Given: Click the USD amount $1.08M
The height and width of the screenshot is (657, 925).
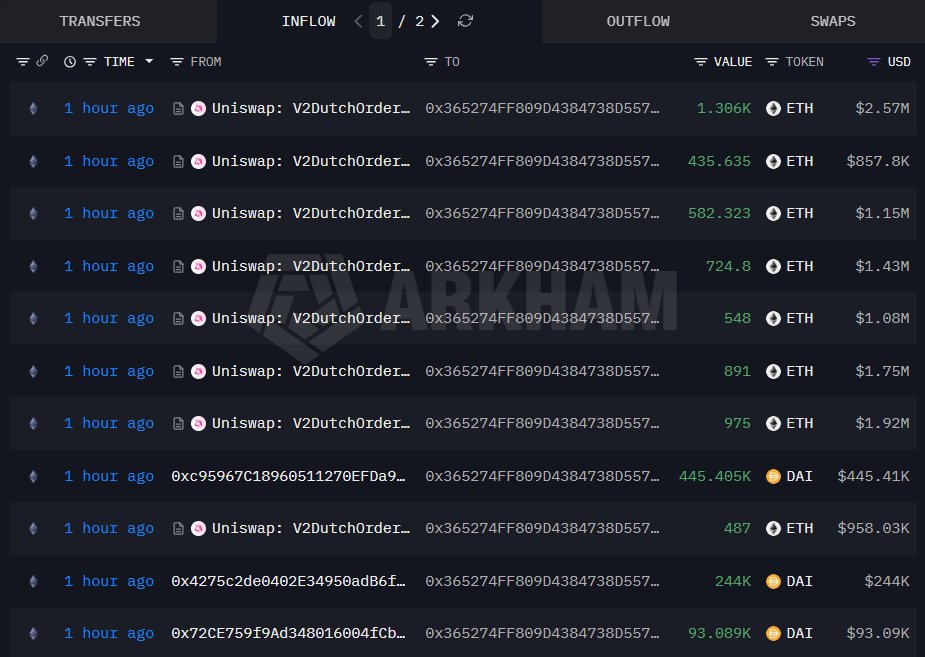Looking at the screenshot, I should coord(883,318).
